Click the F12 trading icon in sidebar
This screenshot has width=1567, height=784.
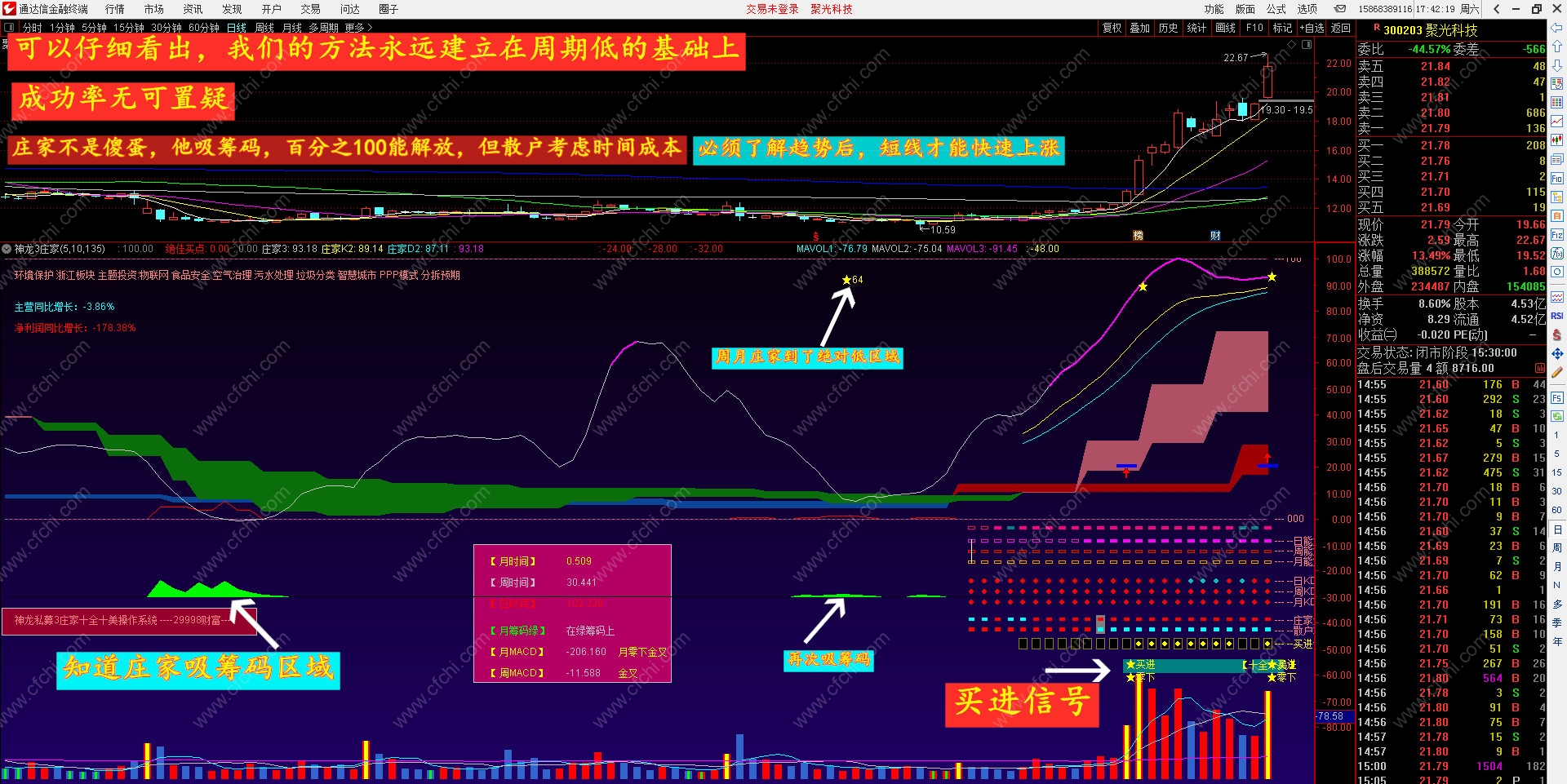[1557, 235]
